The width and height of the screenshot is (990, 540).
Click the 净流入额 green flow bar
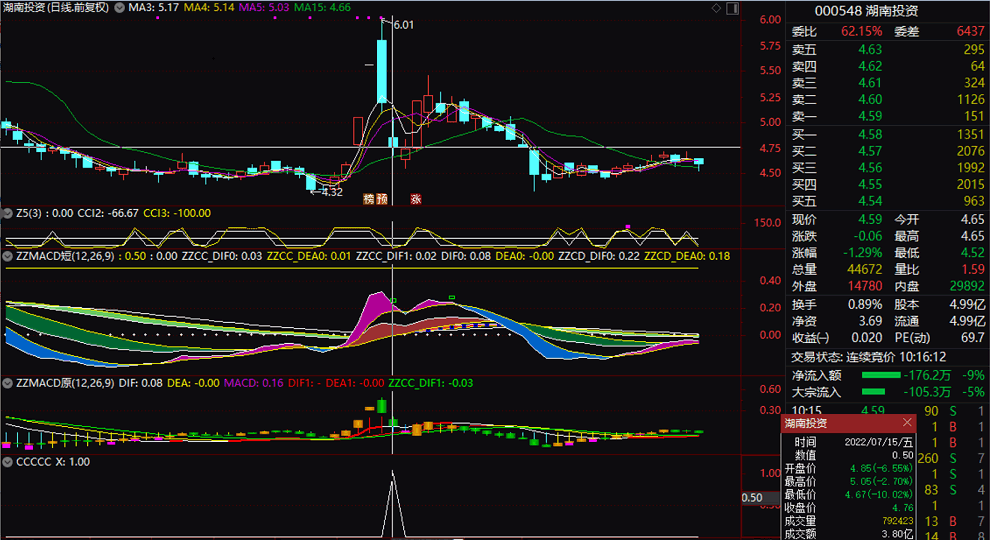tap(881, 375)
